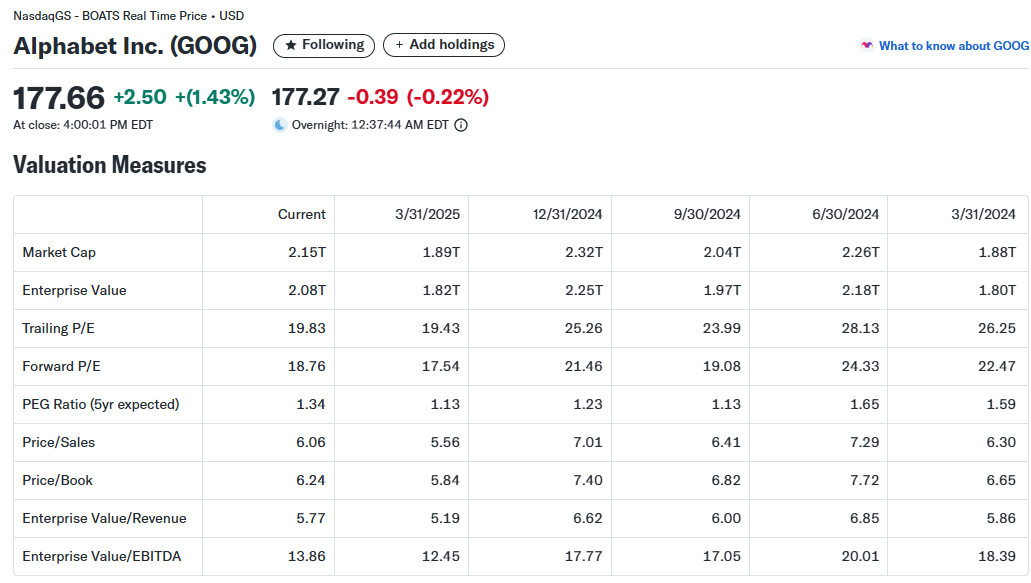This screenshot has height=583, width=1031.
Task: Click Enterprise Value/EBITDA row label
Action: point(102,557)
